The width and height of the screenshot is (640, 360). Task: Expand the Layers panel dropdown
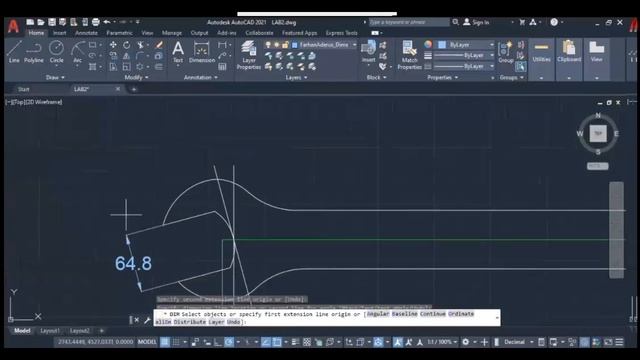296,77
